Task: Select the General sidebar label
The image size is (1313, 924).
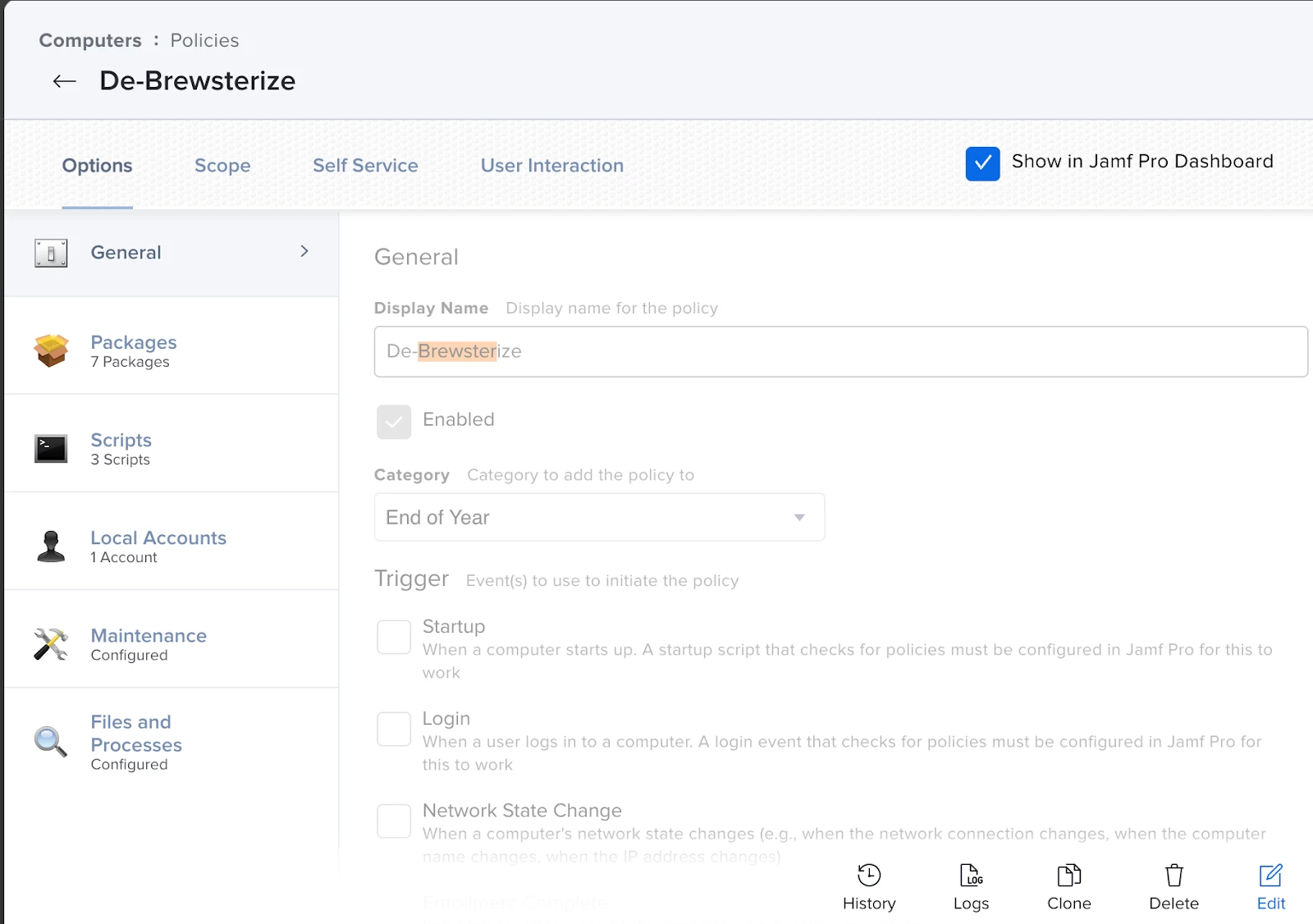Action: (x=126, y=253)
